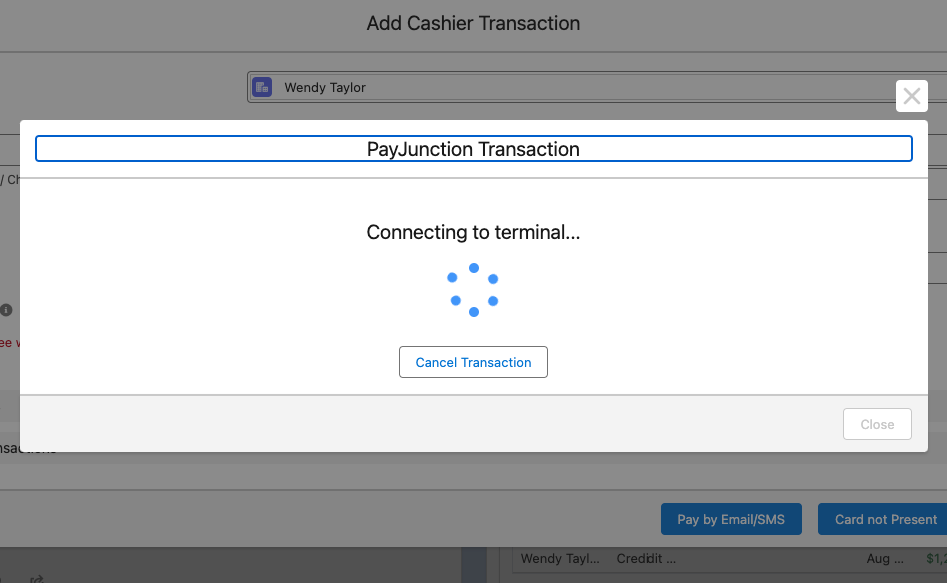This screenshot has height=583, width=947.
Task: Close the modal with the X icon
Action: coord(911,96)
